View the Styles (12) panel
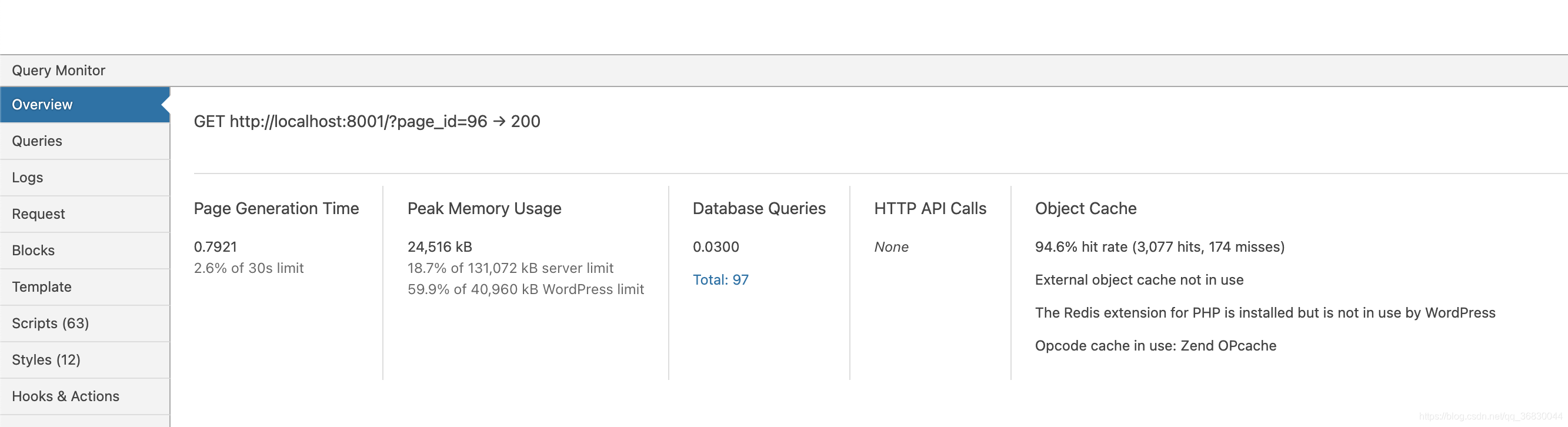Screen dimensions: 1568x427 point(46,360)
